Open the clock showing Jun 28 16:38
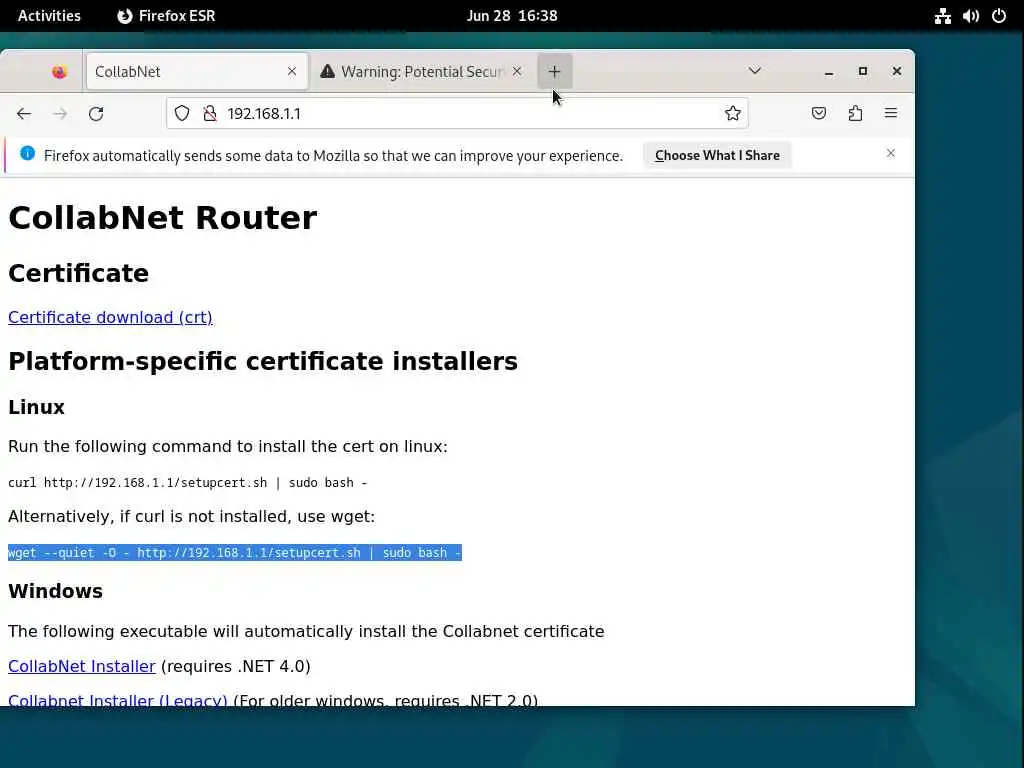Image resolution: width=1024 pixels, height=768 pixels. click(512, 16)
